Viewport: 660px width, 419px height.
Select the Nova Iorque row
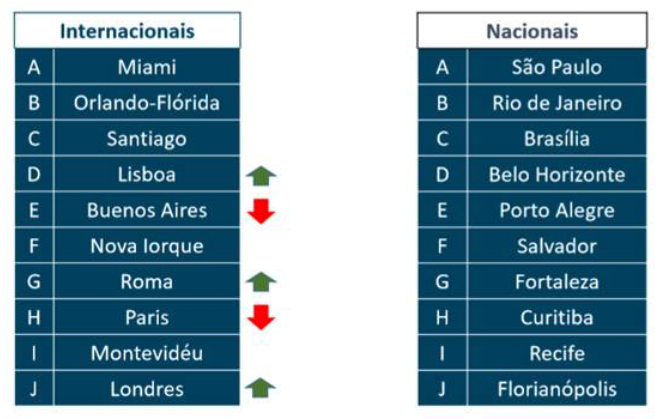point(127,246)
